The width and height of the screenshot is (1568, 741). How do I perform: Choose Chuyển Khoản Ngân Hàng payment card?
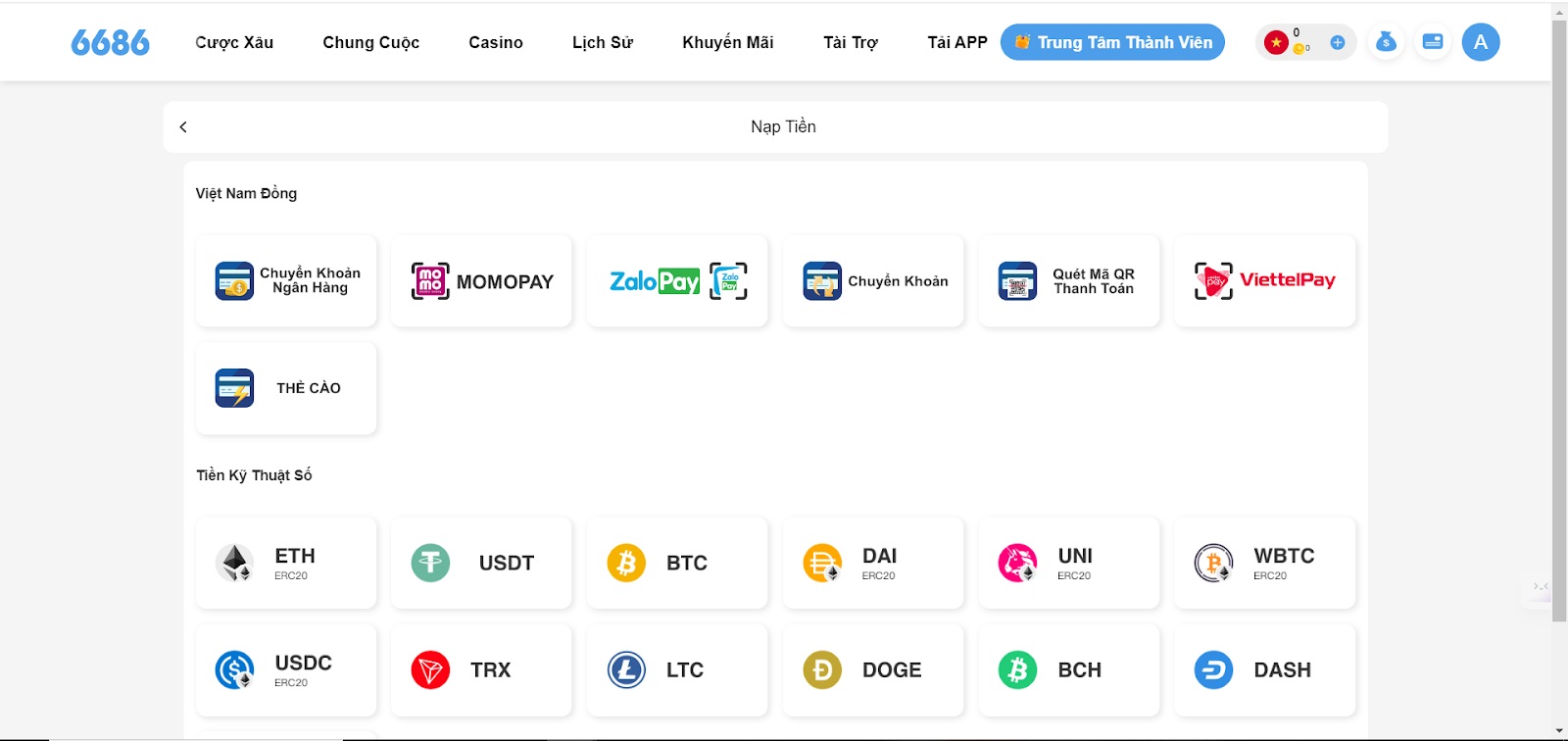point(286,281)
